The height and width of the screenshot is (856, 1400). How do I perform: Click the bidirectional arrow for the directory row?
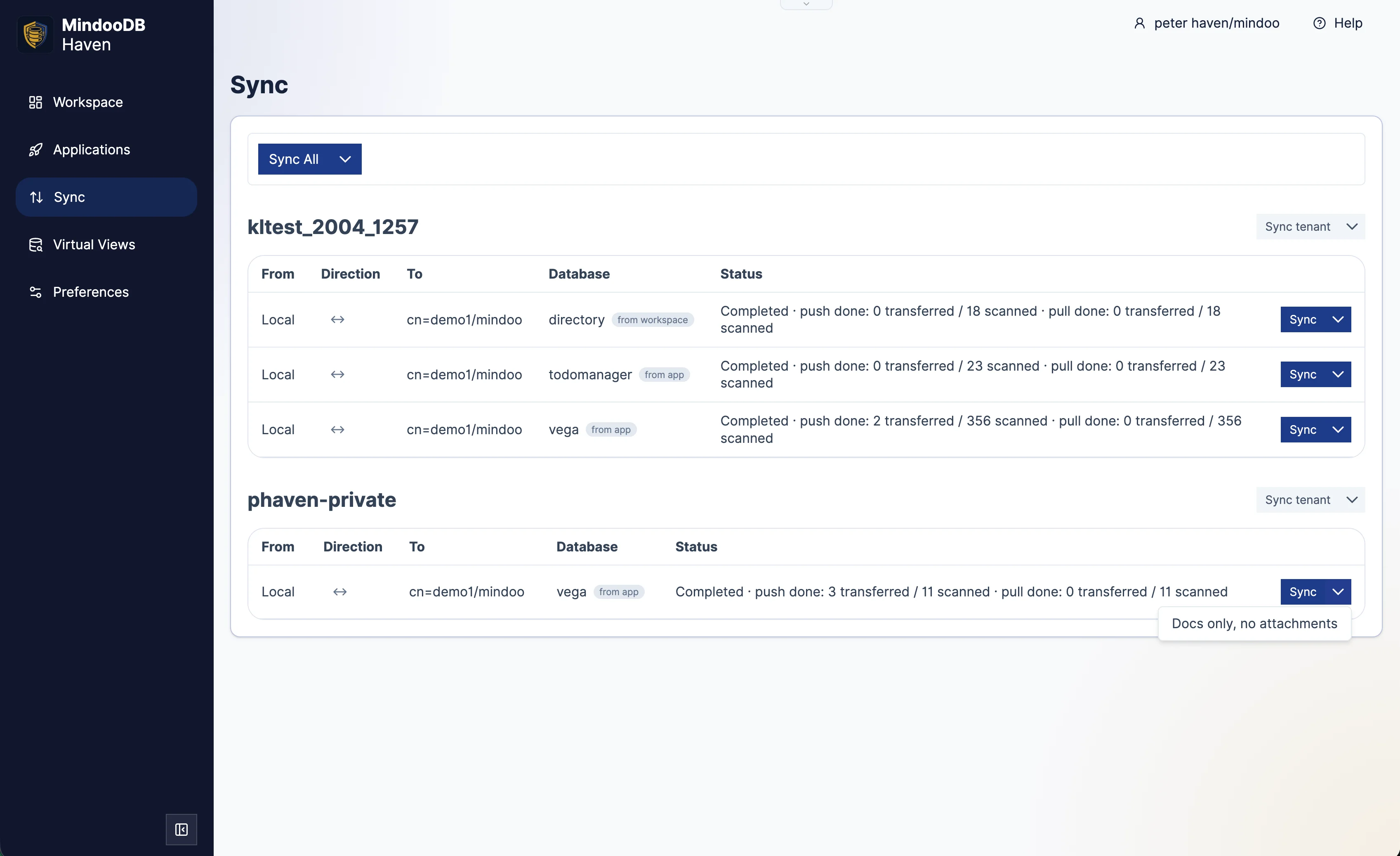tap(337, 319)
